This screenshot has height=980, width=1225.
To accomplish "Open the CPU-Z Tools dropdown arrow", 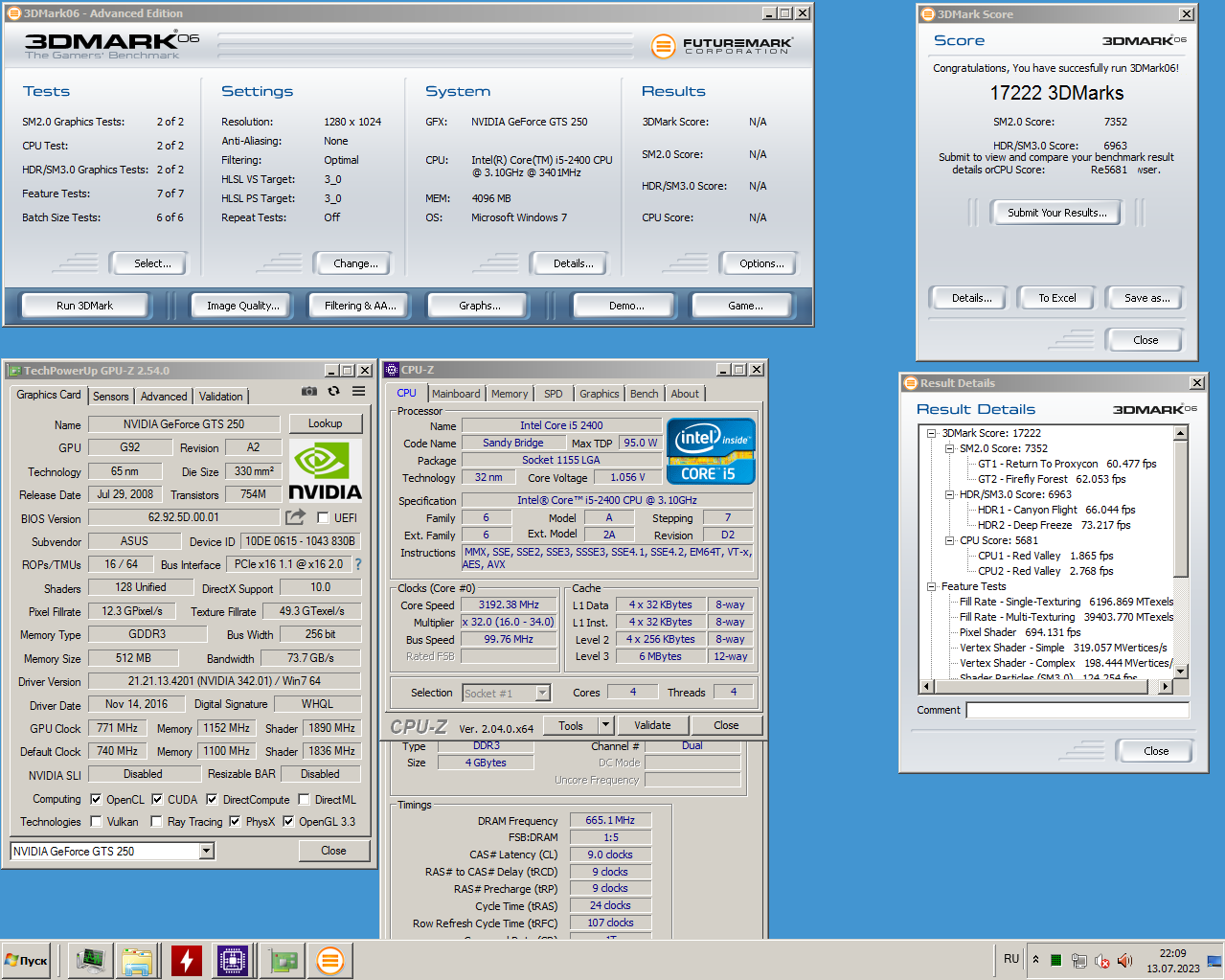I will click(605, 725).
